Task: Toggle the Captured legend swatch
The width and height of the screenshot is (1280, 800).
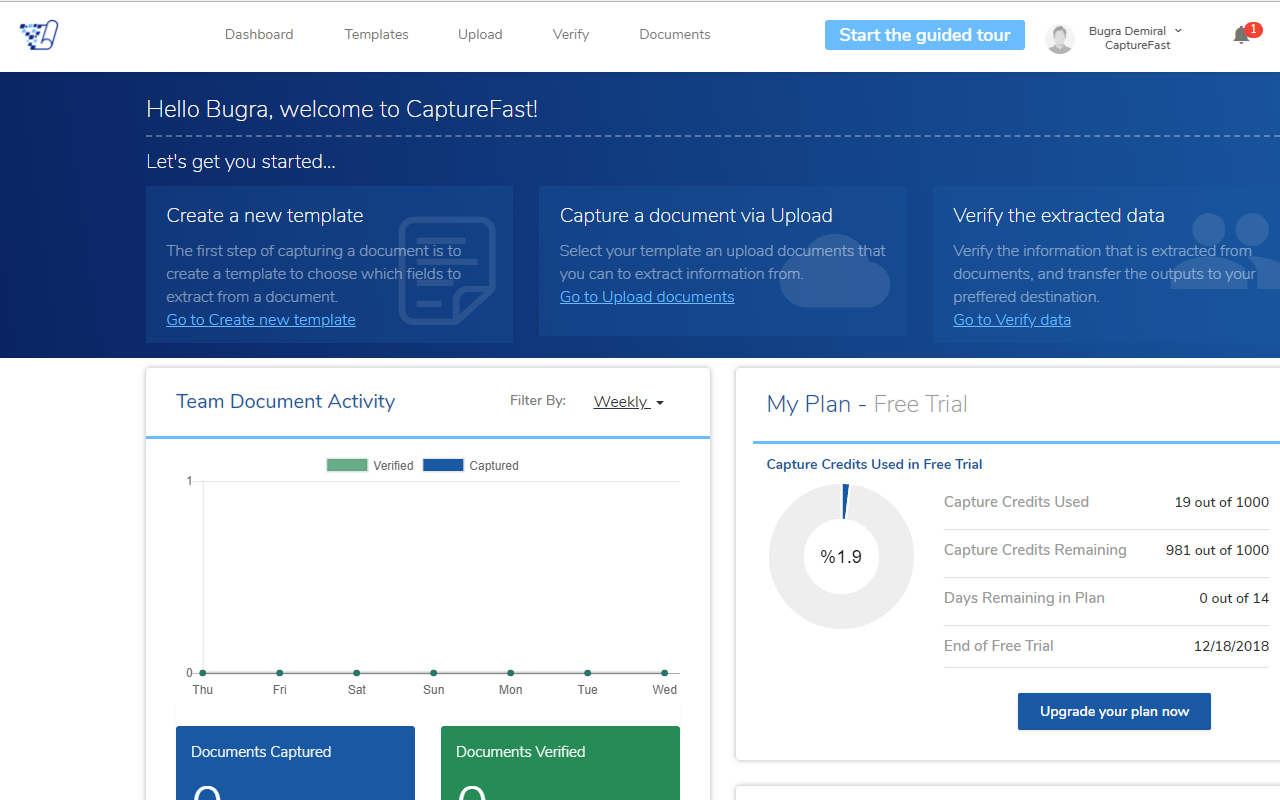Action: [443, 465]
